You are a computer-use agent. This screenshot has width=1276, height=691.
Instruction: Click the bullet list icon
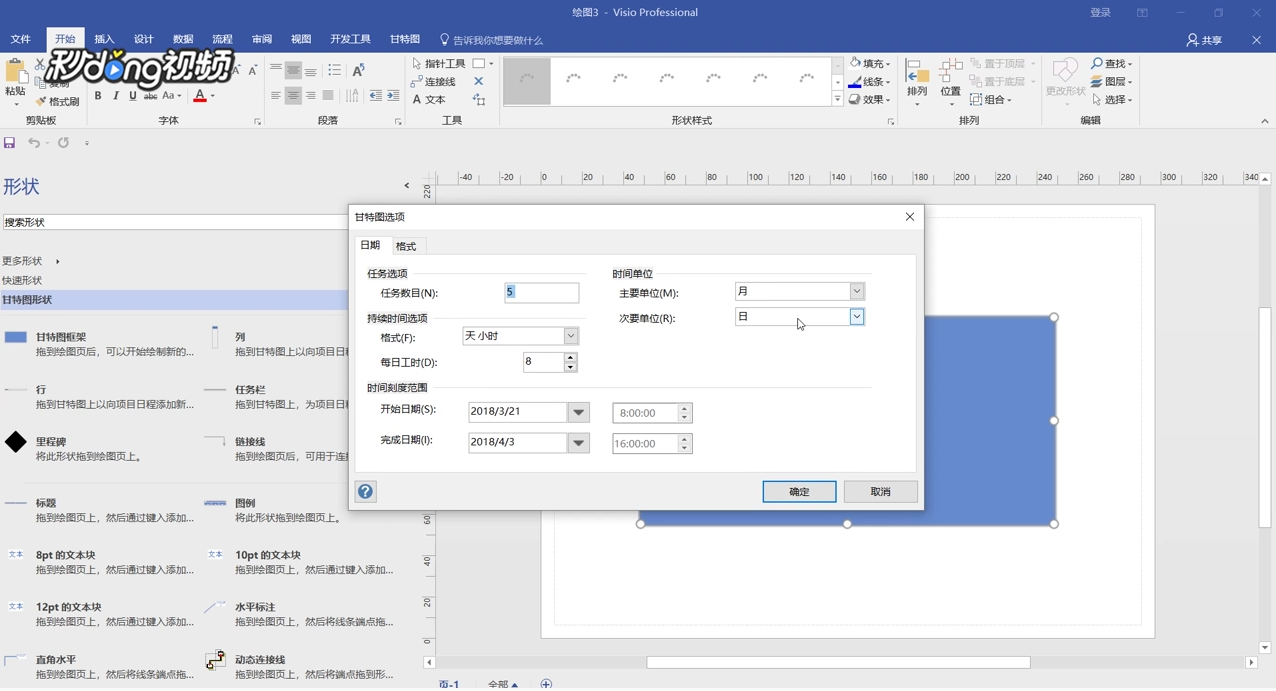tap(334, 70)
